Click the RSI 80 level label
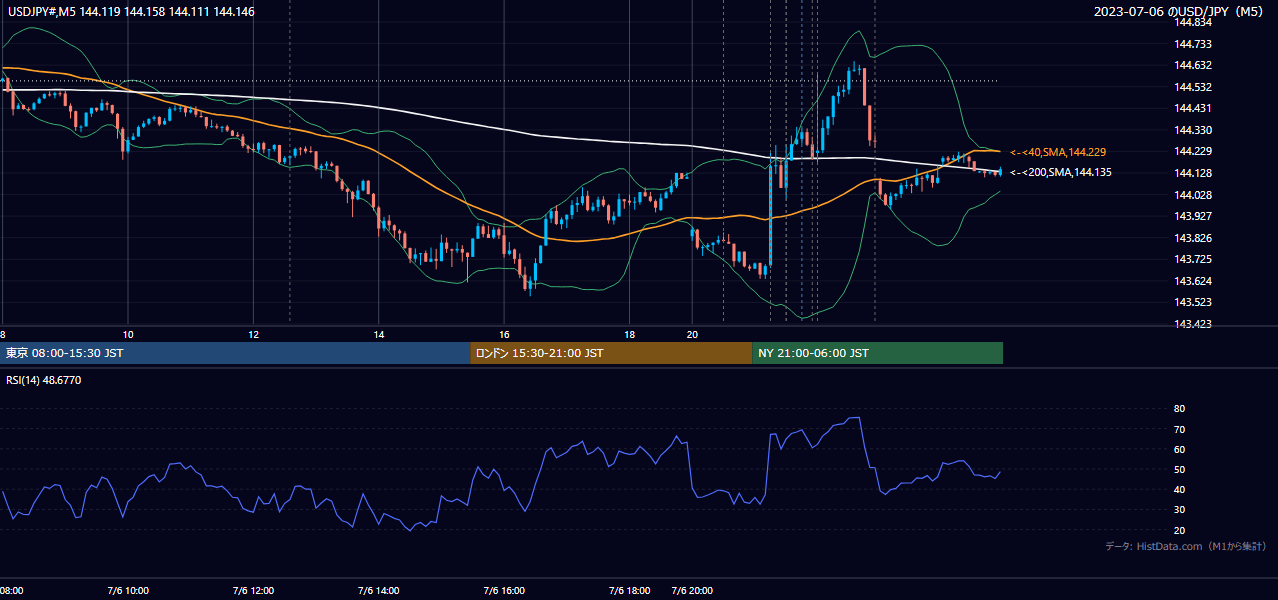This screenshot has width=1278, height=600. [x=1180, y=409]
